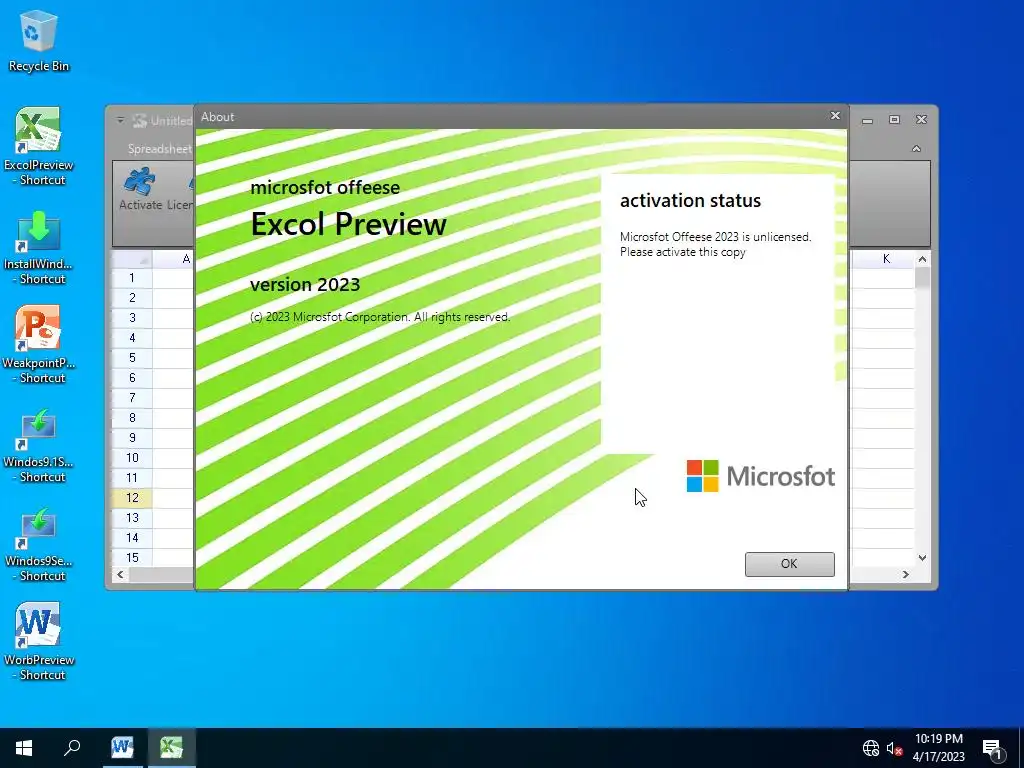Viewport: 1024px width, 768px height.
Task: Close the About dialog
Action: coord(835,116)
